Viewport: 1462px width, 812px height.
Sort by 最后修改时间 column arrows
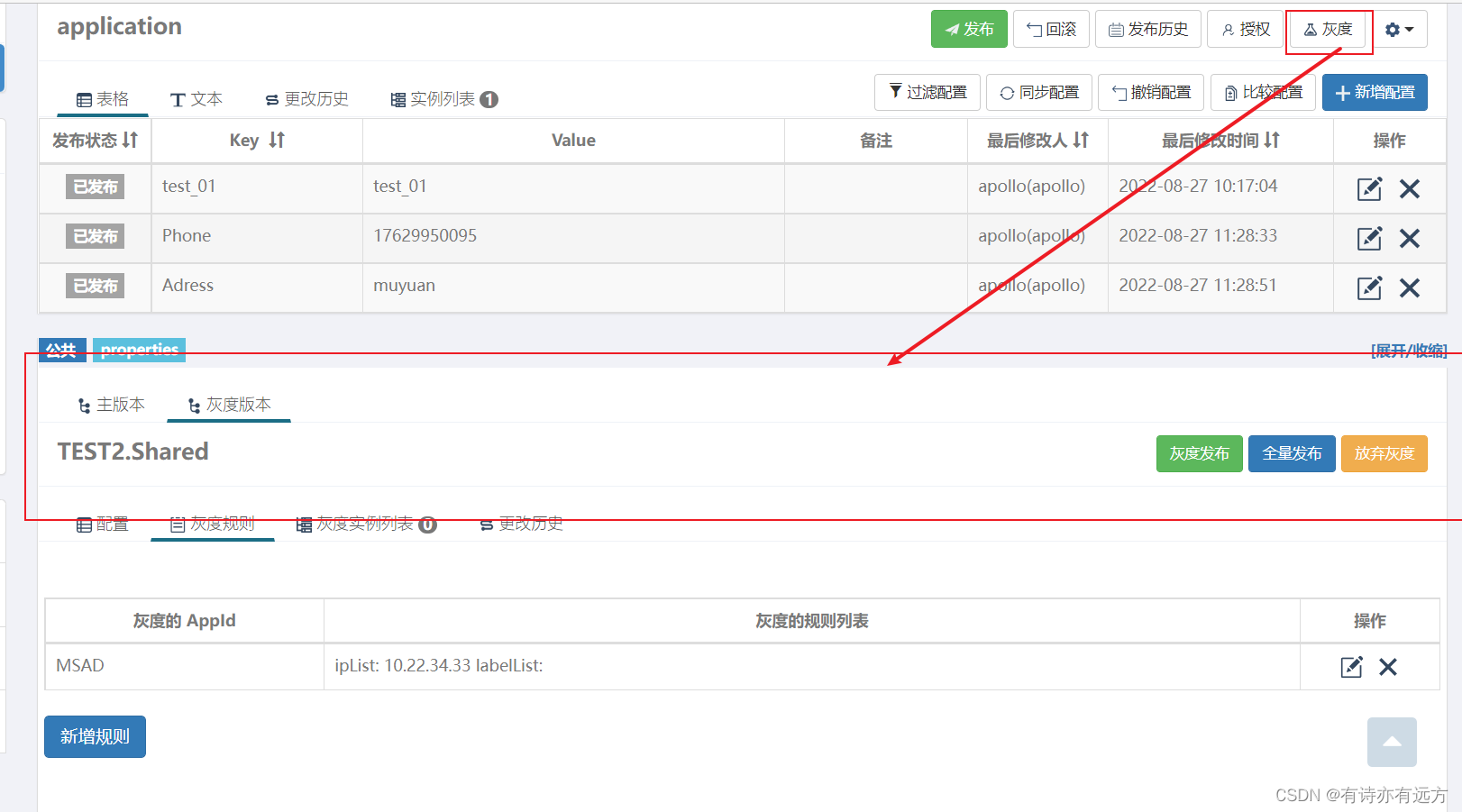pos(1272,140)
